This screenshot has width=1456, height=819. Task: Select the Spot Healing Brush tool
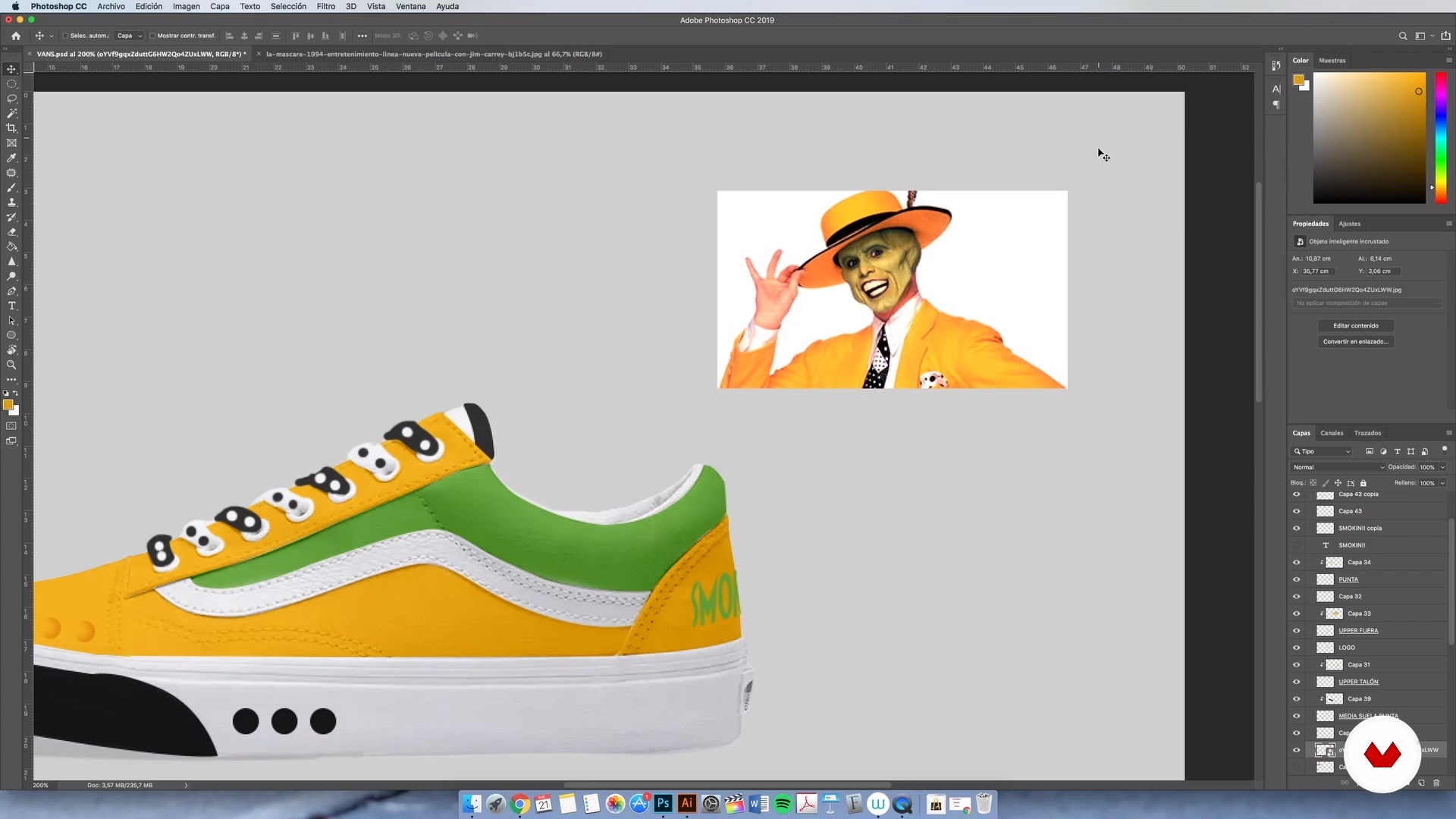click(x=11, y=173)
